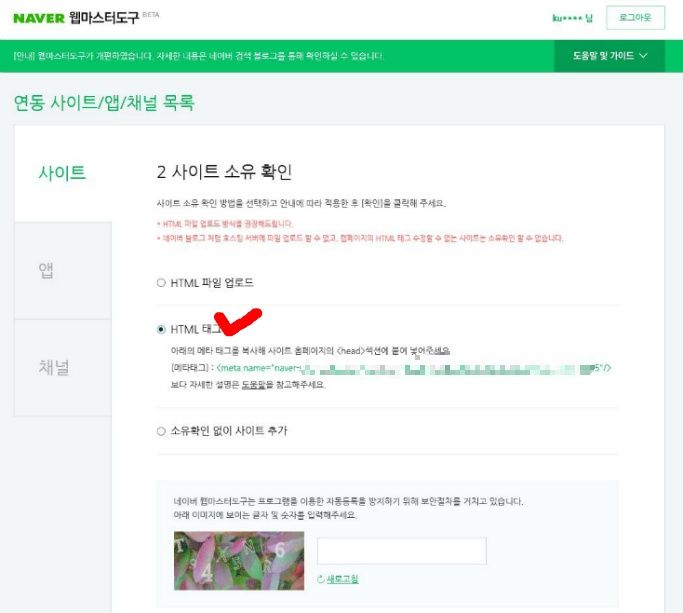This screenshot has width=683, height=613.
Task: Click the NAVER logo
Action: coord(39,18)
